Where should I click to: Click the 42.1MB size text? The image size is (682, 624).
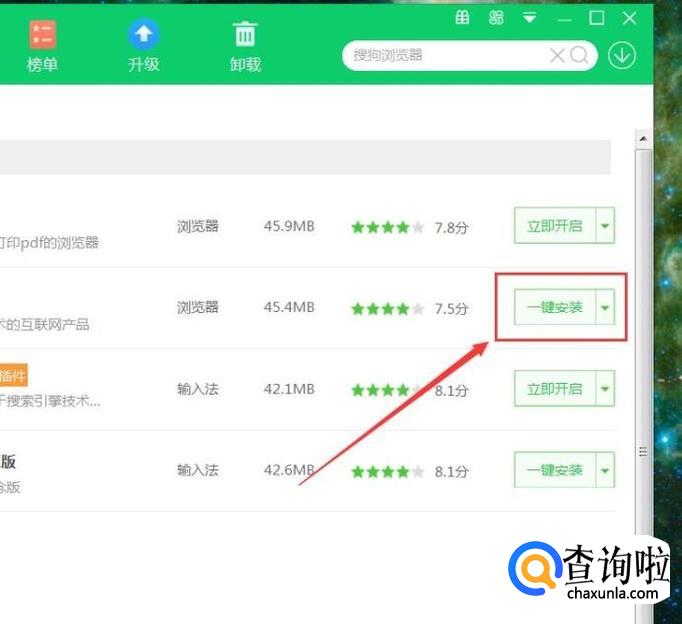coord(289,389)
